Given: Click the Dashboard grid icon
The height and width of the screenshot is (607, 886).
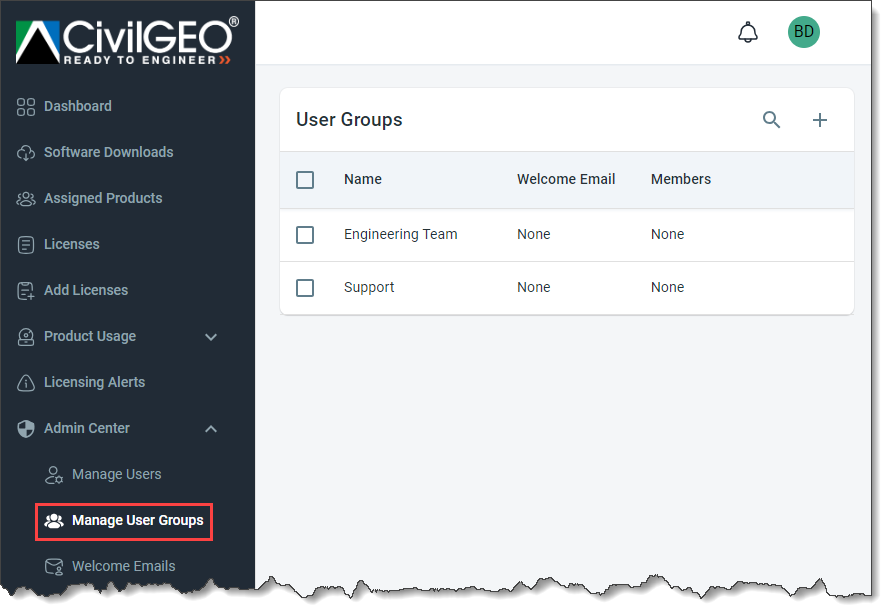Looking at the screenshot, I should (26, 107).
